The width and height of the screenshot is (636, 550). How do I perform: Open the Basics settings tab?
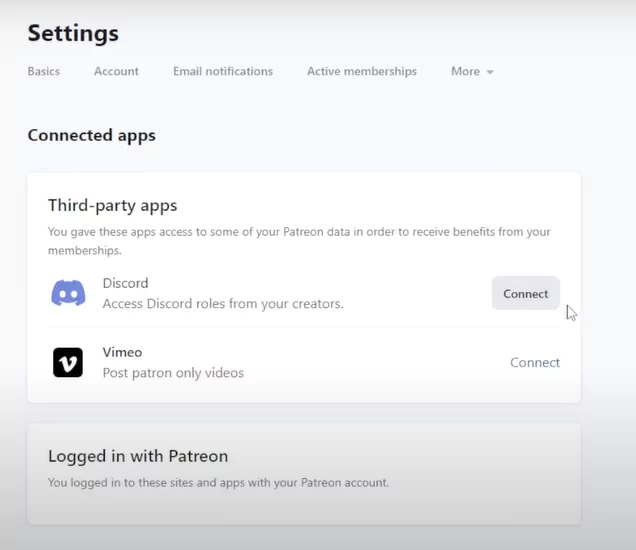coord(44,71)
